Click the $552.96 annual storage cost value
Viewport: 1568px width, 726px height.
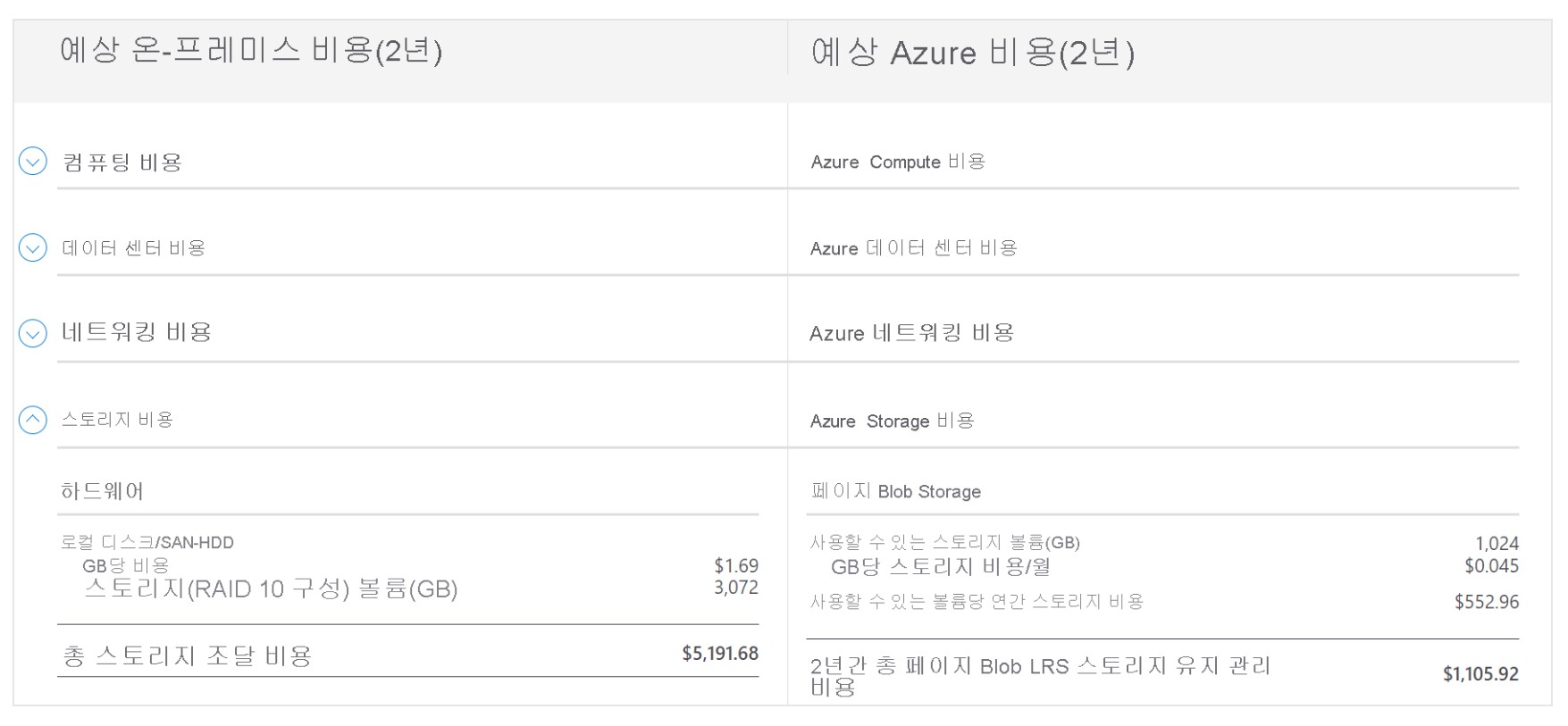[x=1486, y=602]
